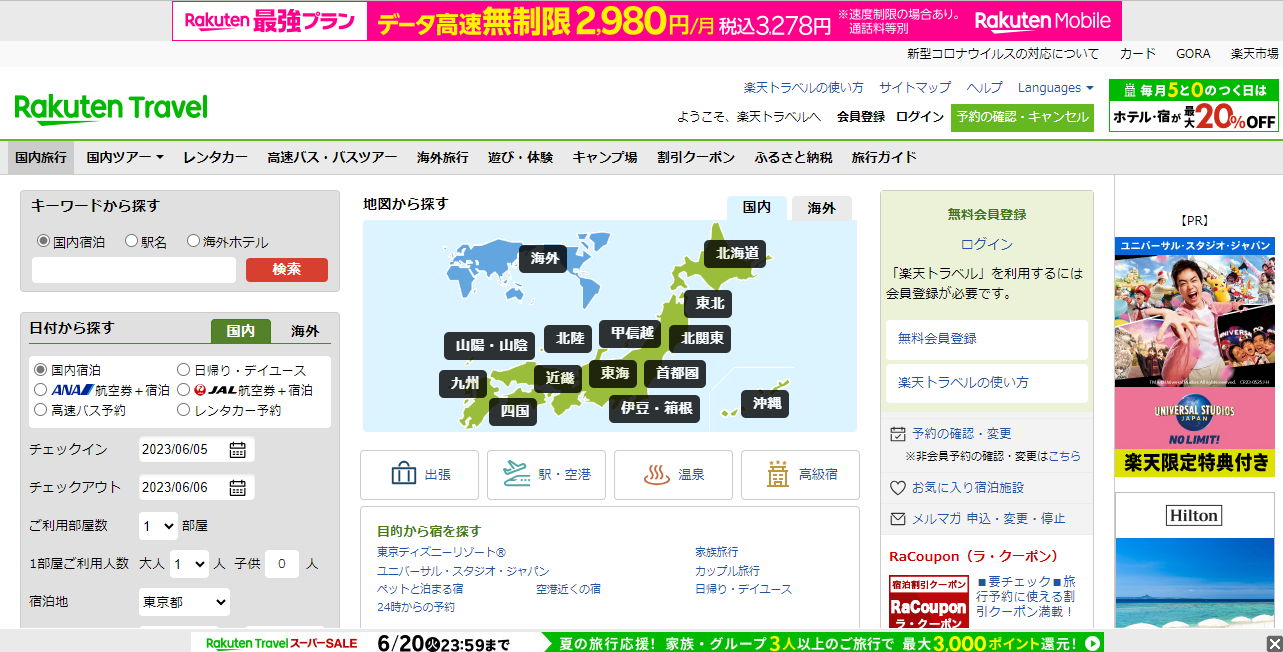Click the envelope mail magazine (メルマガ) icon
1283x652 pixels.
[x=897, y=519]
